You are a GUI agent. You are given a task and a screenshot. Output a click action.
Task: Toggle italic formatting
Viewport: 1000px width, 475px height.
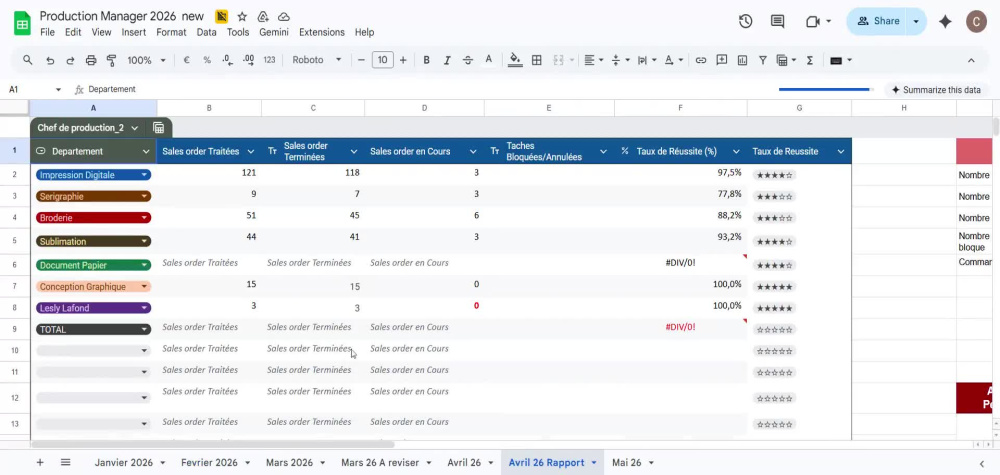point(447,60)
